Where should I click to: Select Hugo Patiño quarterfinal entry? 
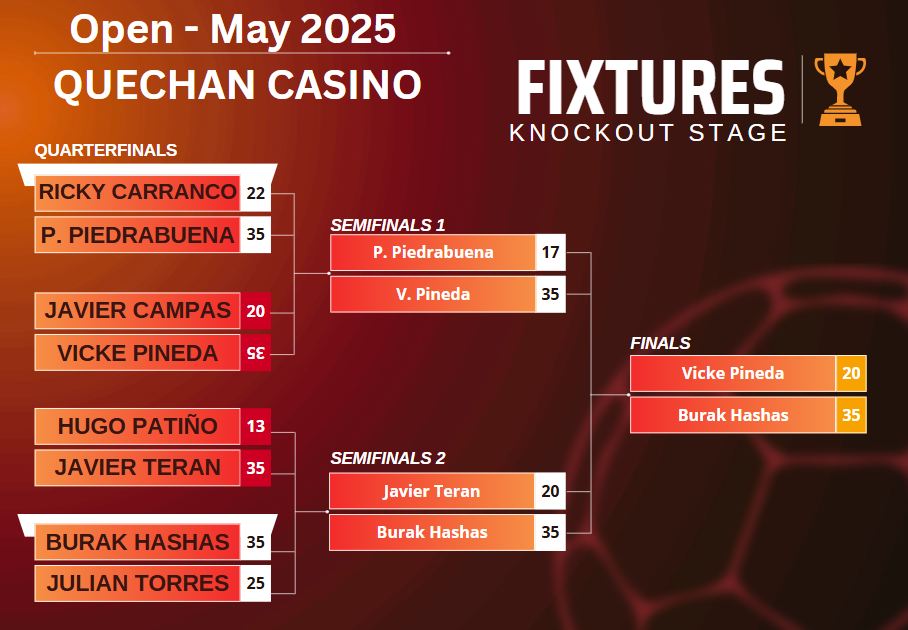[138, 427]
